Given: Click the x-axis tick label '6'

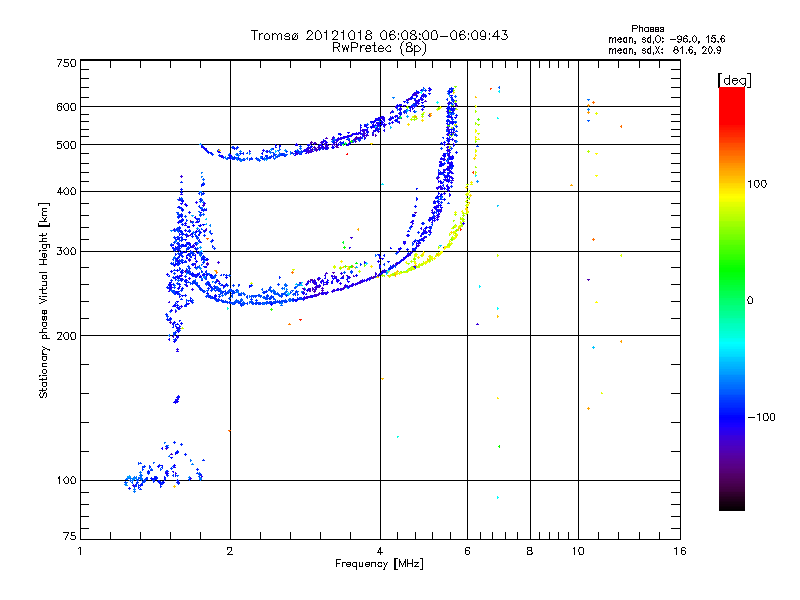Looking at the screenshot, I should tap(467, 551).
